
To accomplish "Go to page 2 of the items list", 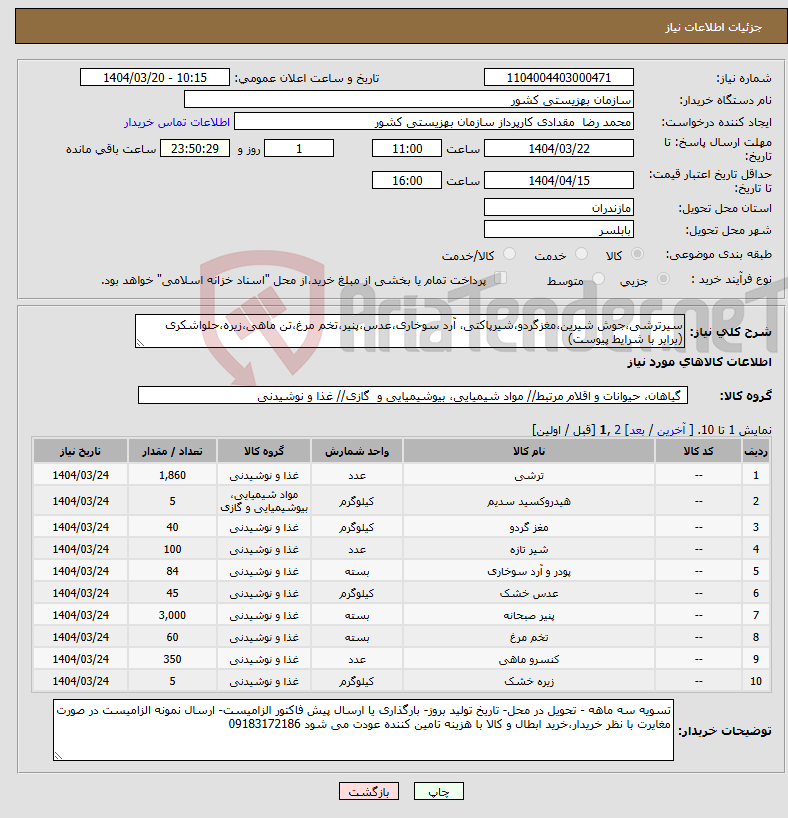I will point(617,430).
